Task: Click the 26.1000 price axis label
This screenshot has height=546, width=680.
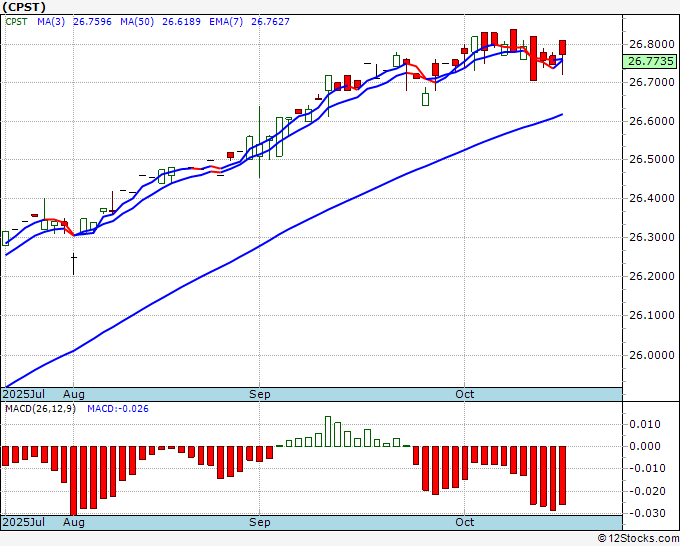Action: 652,315
